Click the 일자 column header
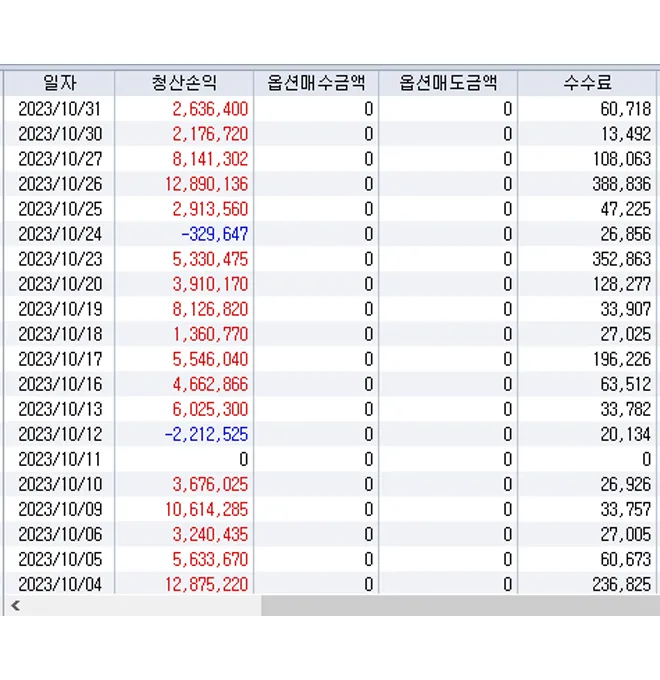Image resolution: width=660 pixels, height=680 pixels. 59,83
